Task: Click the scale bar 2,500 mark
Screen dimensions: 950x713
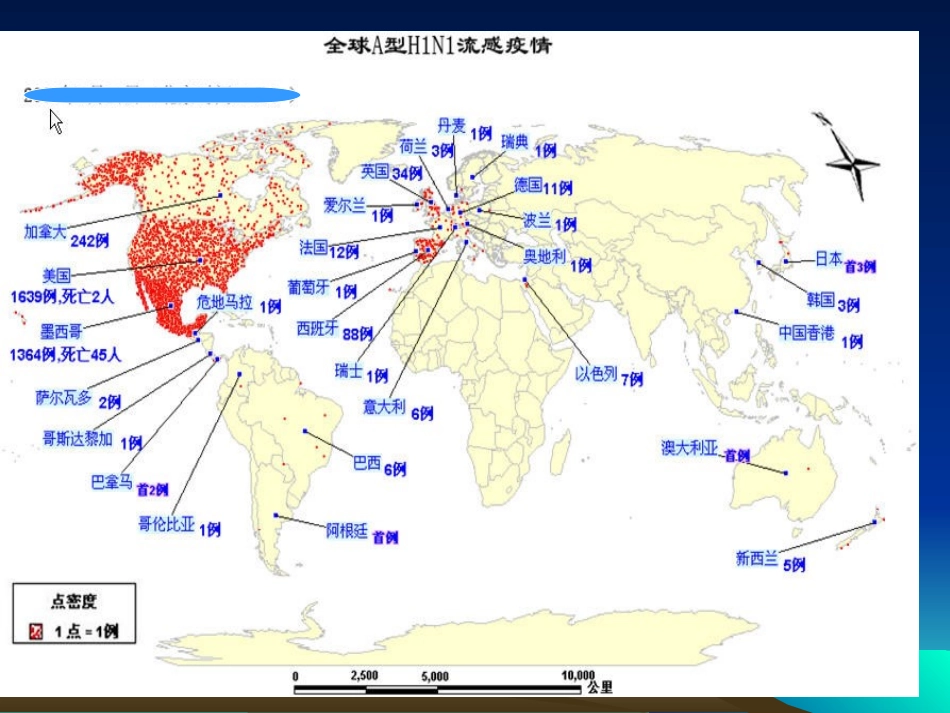Action: [x=364, y=675]
